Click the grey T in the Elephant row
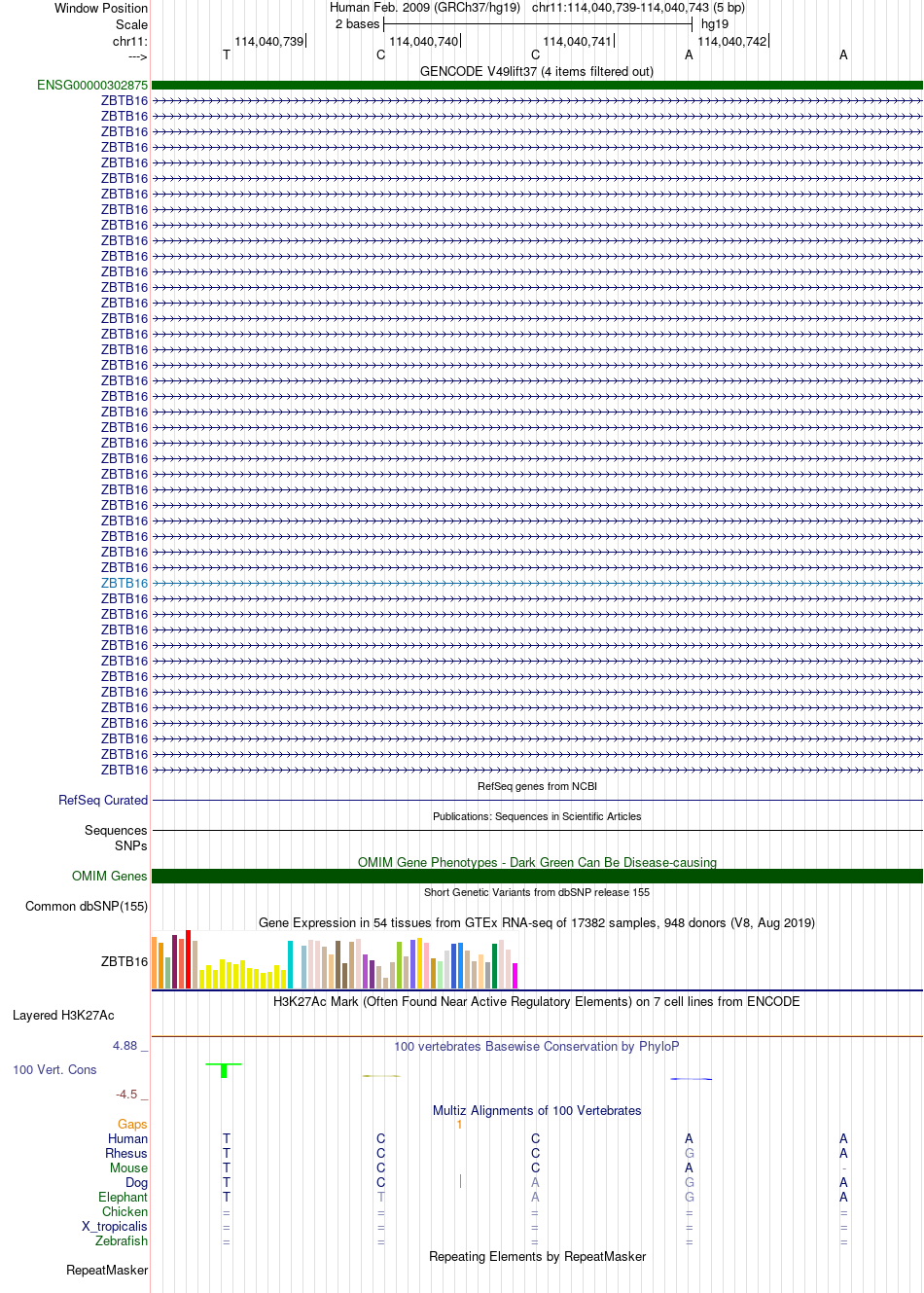 click(x=381, y=1198)
